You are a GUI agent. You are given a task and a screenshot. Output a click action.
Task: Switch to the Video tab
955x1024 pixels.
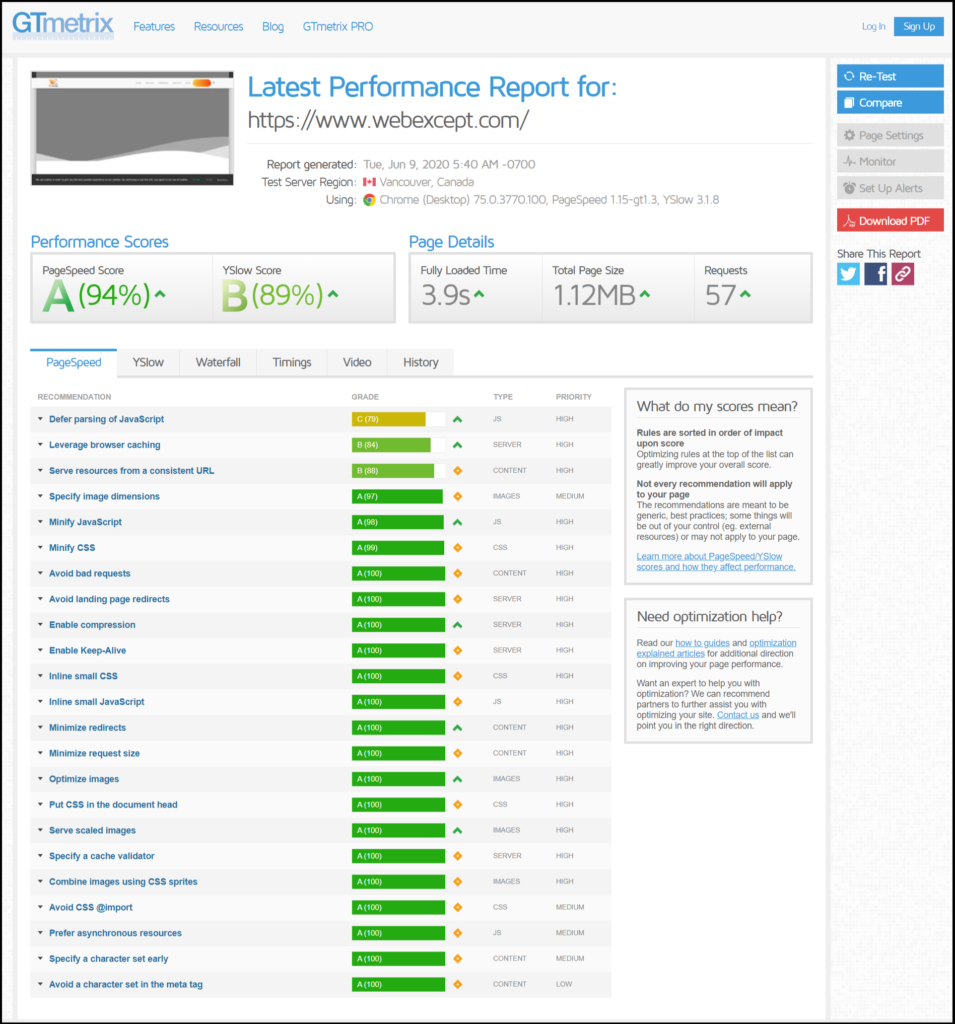(x=357, y=362)
